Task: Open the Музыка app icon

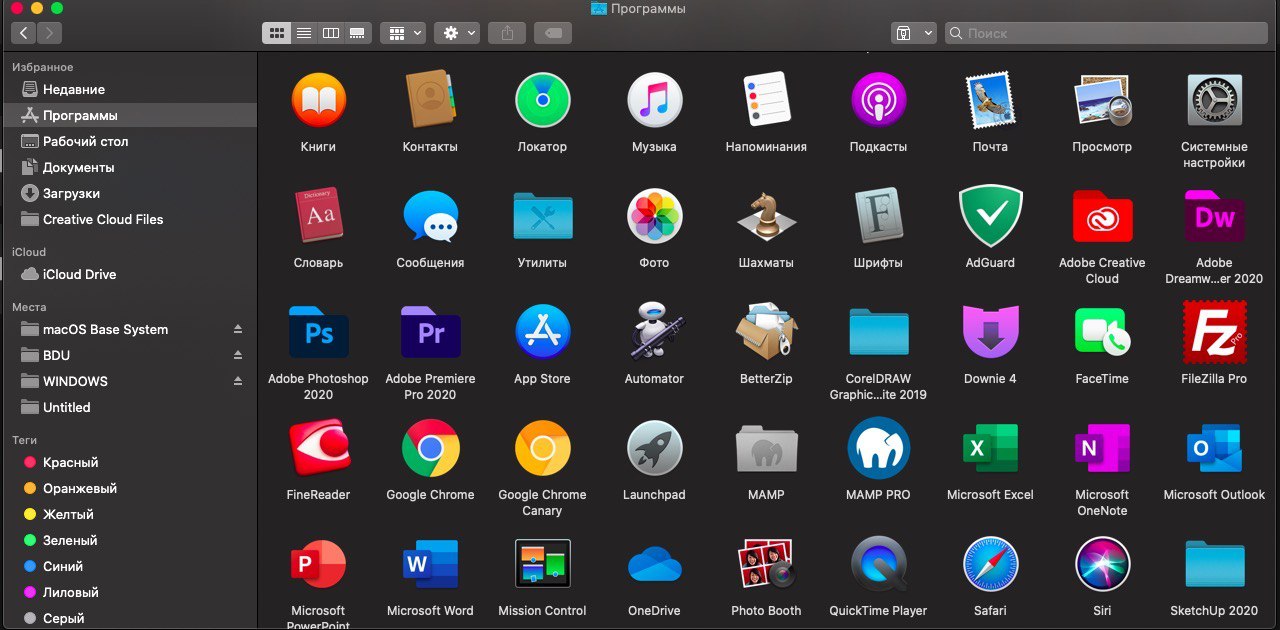Action: 654,100
